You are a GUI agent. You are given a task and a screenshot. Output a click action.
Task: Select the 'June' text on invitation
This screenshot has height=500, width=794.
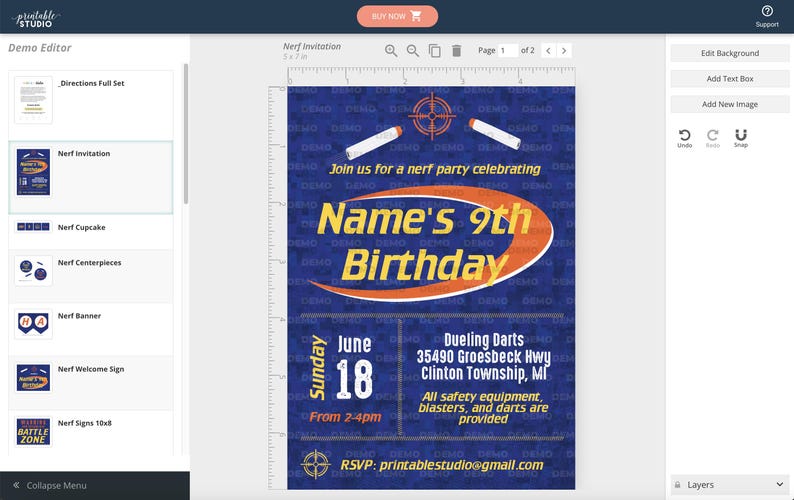pyautogui.click(x=354, y=344)
